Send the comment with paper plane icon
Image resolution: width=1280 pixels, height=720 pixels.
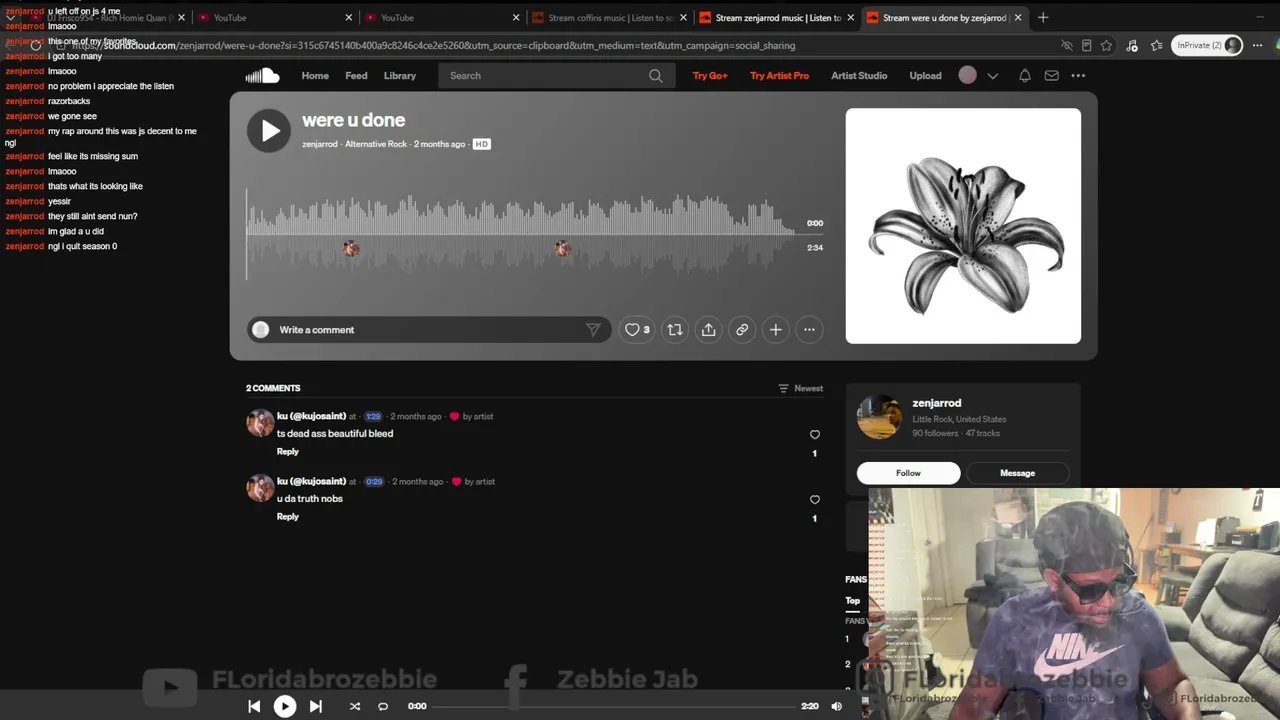(x=593, y=330)
